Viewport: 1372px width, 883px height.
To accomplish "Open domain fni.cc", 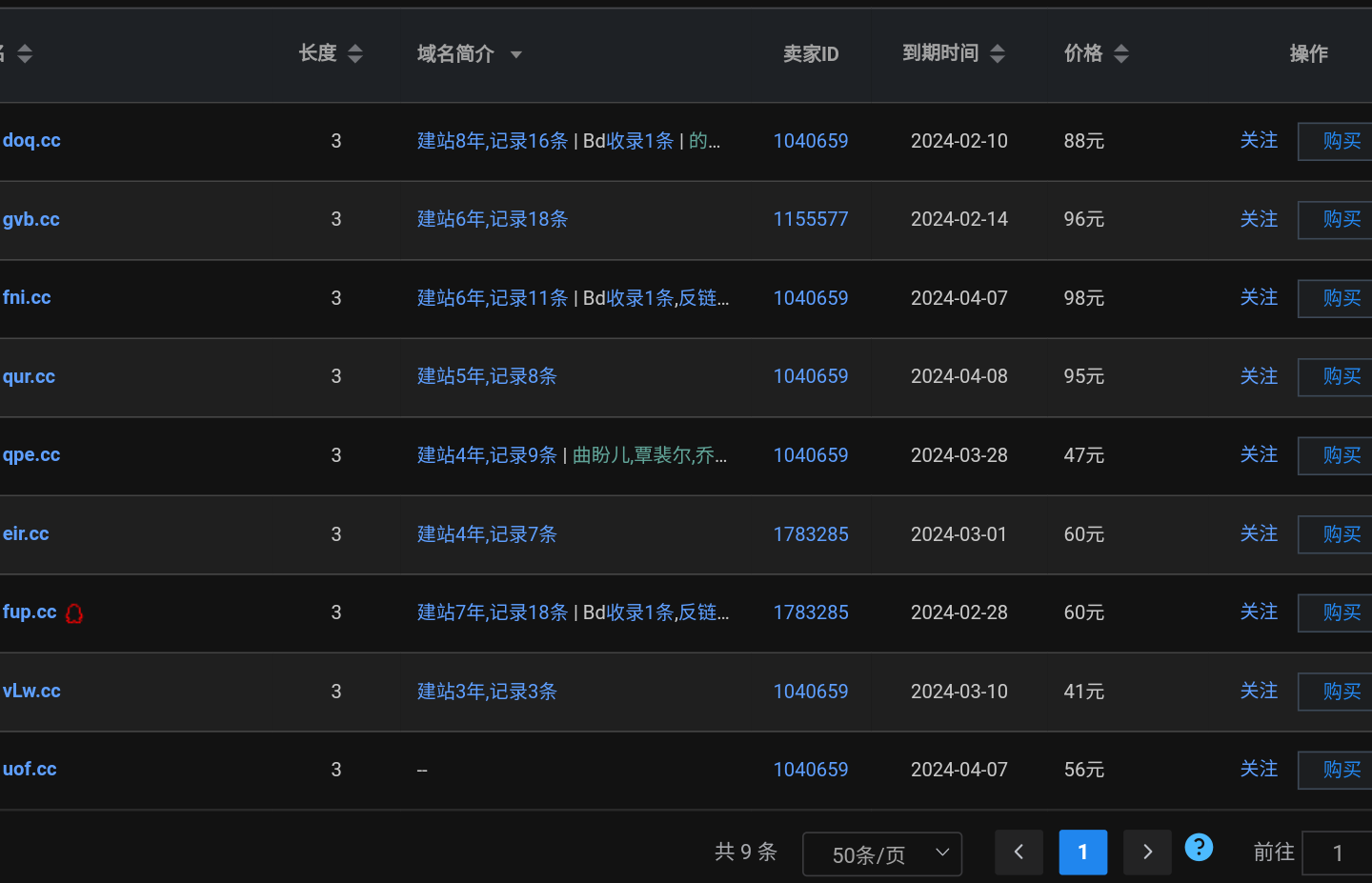I will click(27, 297).
